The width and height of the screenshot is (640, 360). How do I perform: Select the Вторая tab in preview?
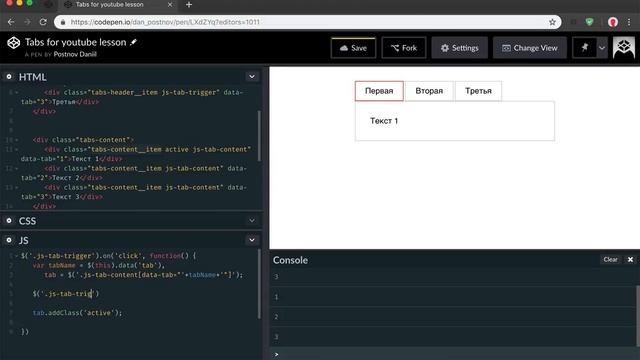(429, 91)
